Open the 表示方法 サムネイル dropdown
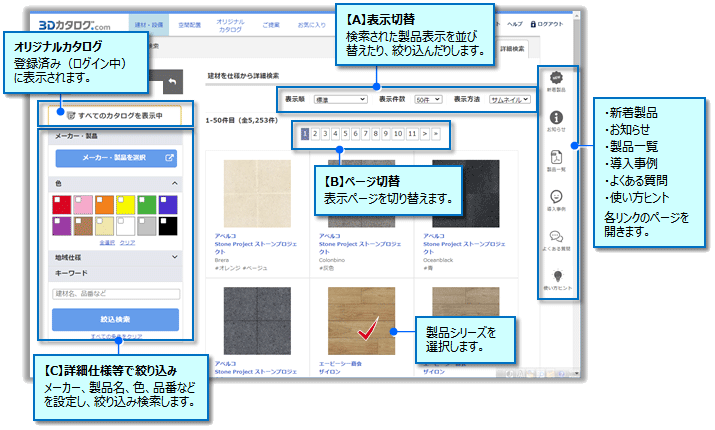The width and height of the screenshot is (715, 430). click(510, 99)
